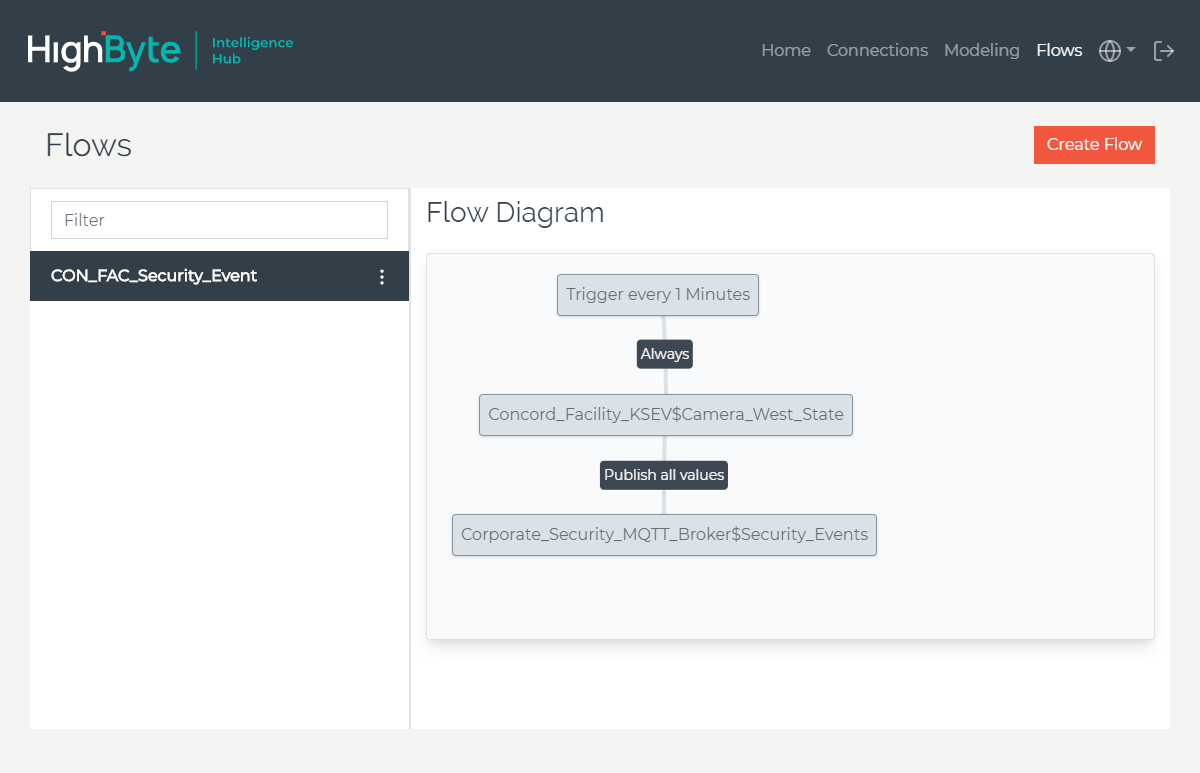Go to the Home page
Image resolution: width=1200 pixels, height=773 pixels.
click(x=785, y=50)
